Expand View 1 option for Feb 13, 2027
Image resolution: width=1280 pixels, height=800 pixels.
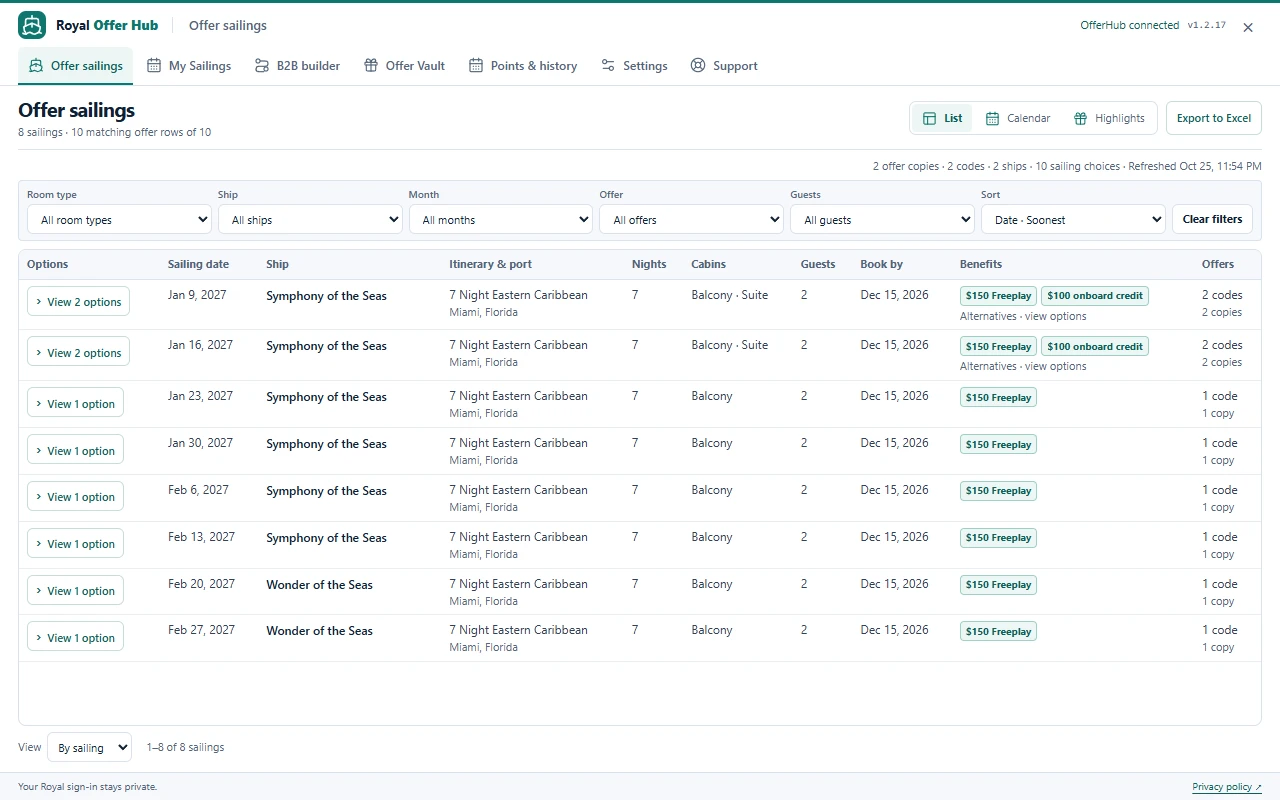(75, 543)
